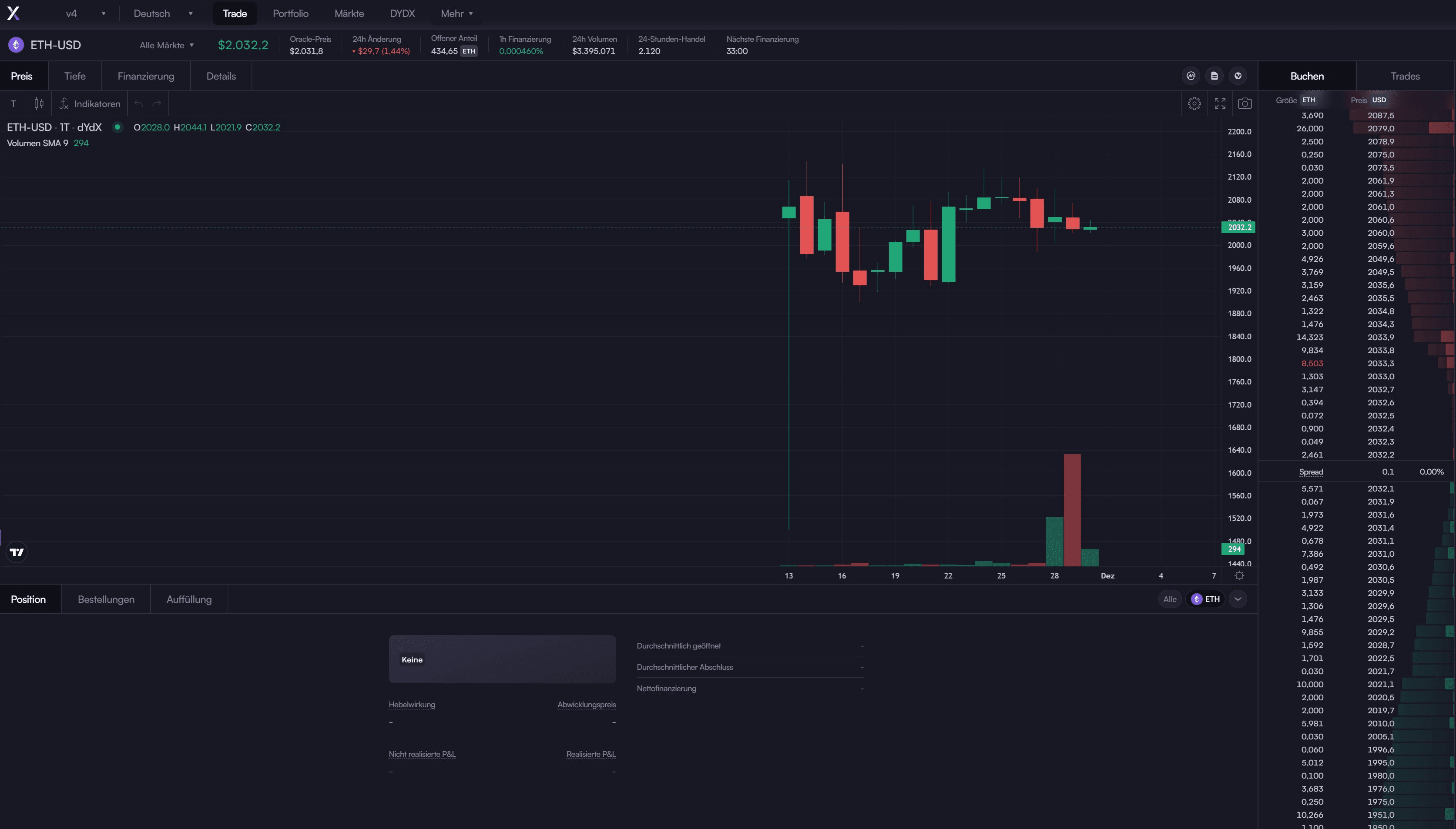Open the Indikatoren function panel
This screenshot has height=829, width=1456.
click(x=90, y=103)
